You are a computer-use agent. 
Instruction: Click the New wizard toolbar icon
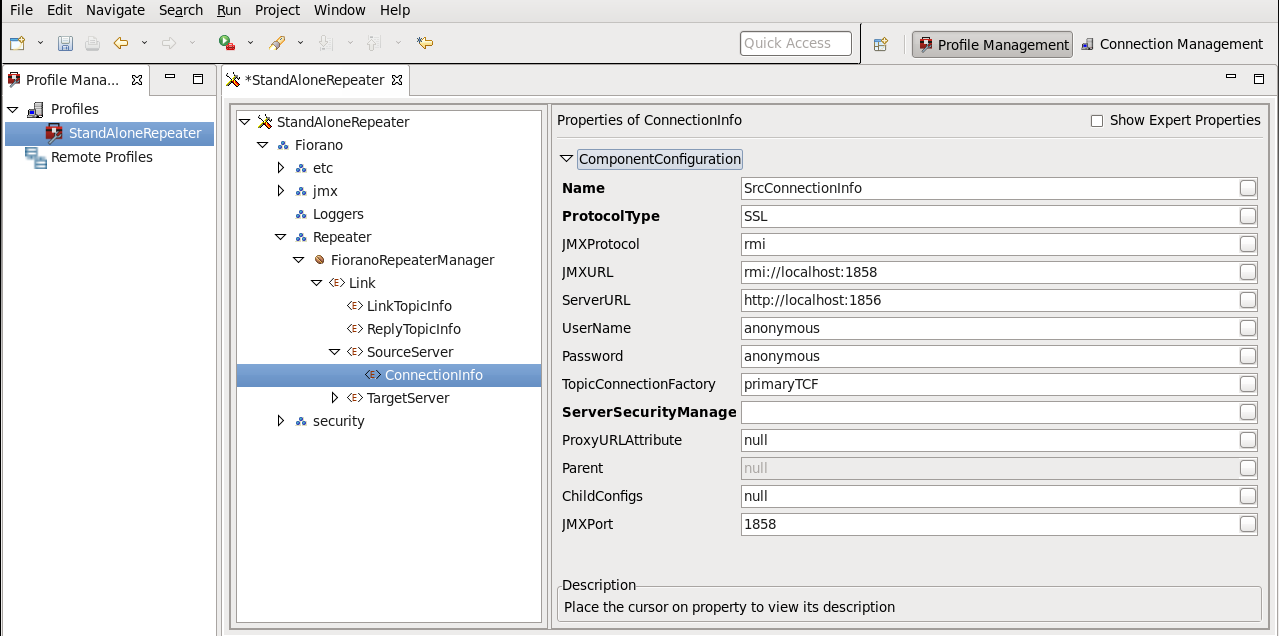tap(17, 43)
